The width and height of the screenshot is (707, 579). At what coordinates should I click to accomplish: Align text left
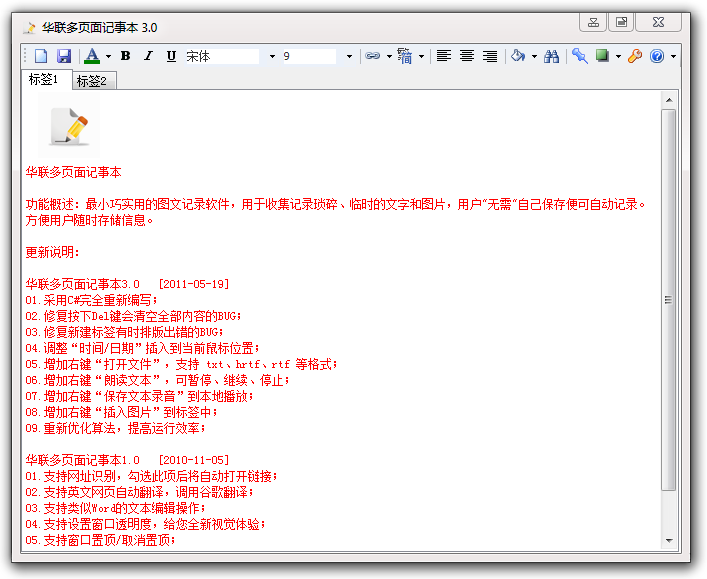pyautogui.click(x=444, y=56)
